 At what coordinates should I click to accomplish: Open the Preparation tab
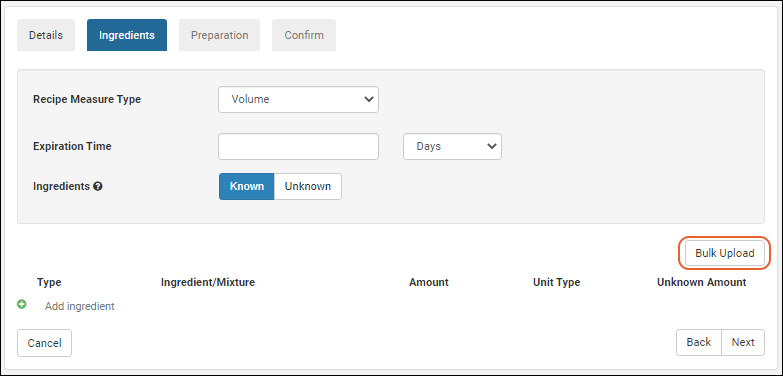[x=220, y=35]
